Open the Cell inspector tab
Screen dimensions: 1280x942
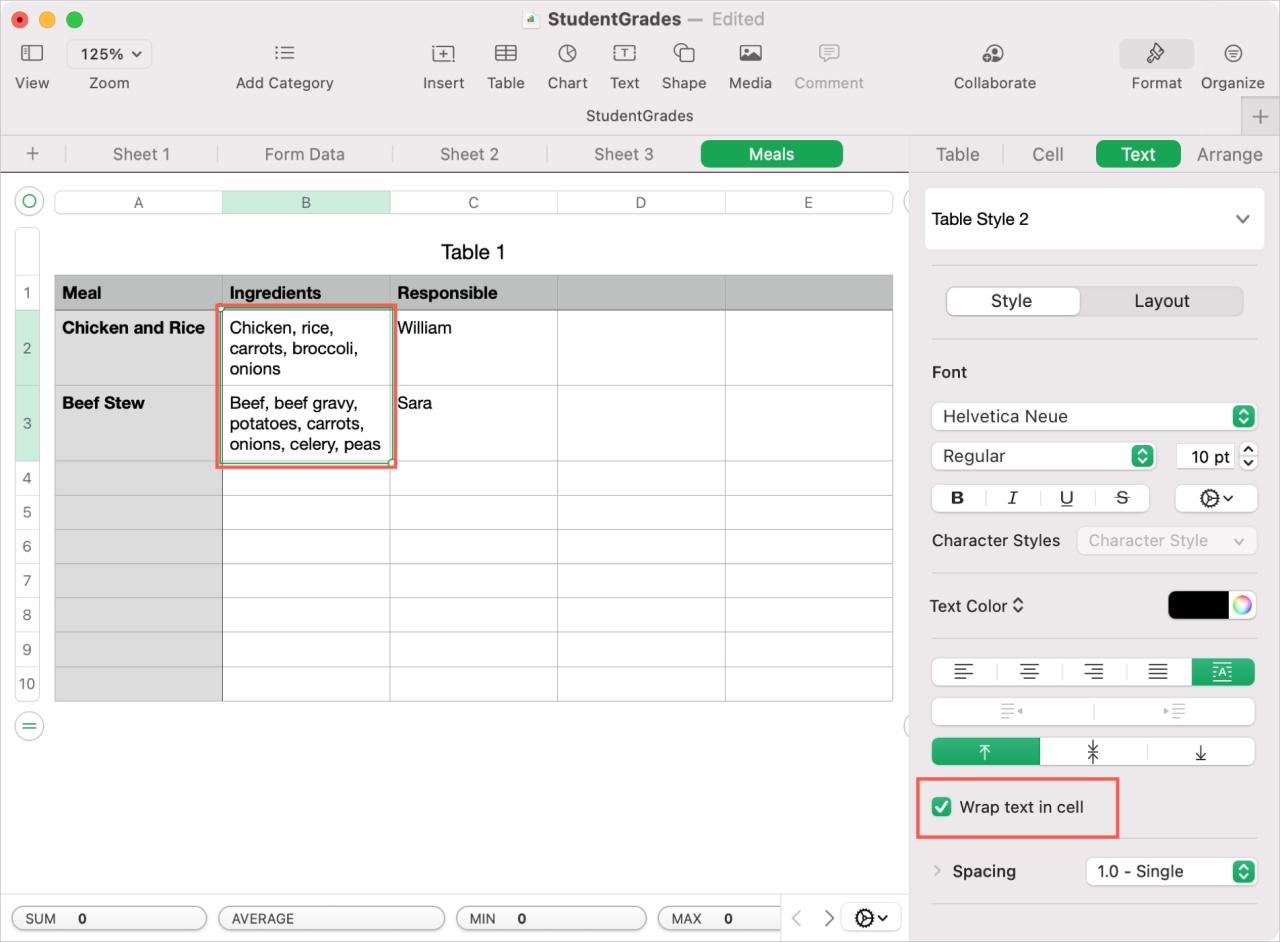coord(1047,154)
